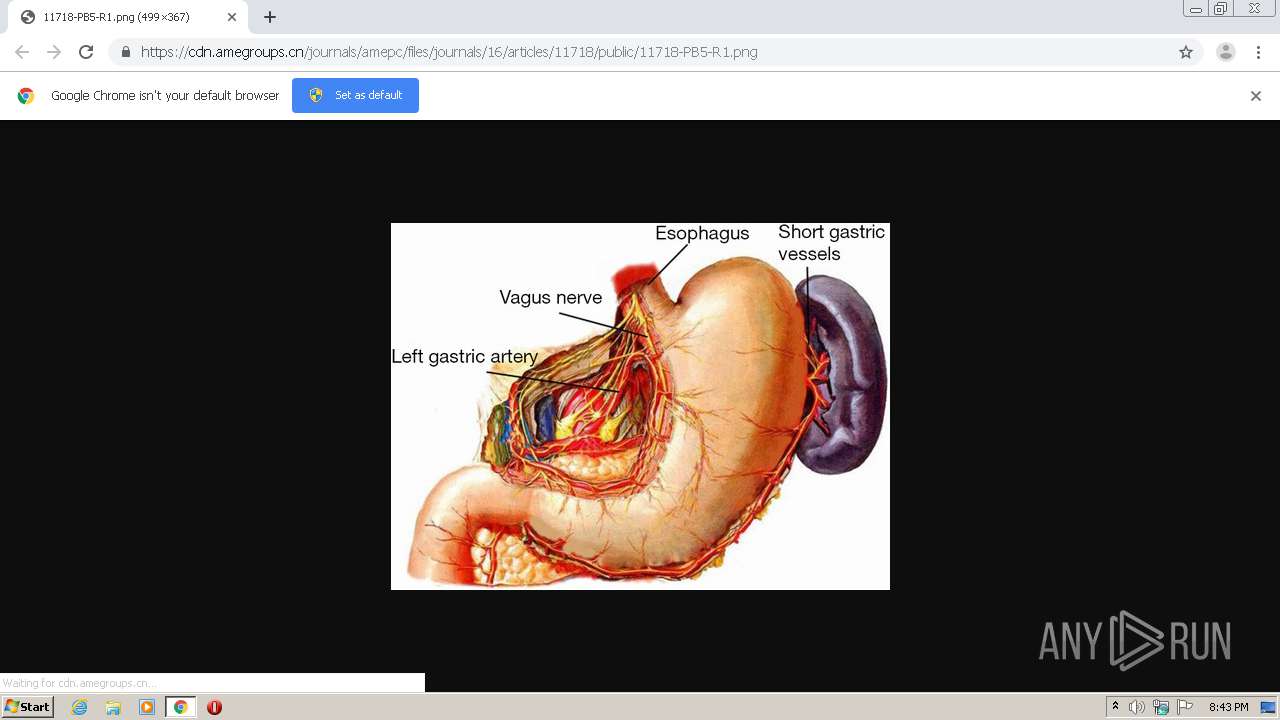
Task: Click the Chrome taskbar button
Action: pyautogui.click(x=180, y=707)
